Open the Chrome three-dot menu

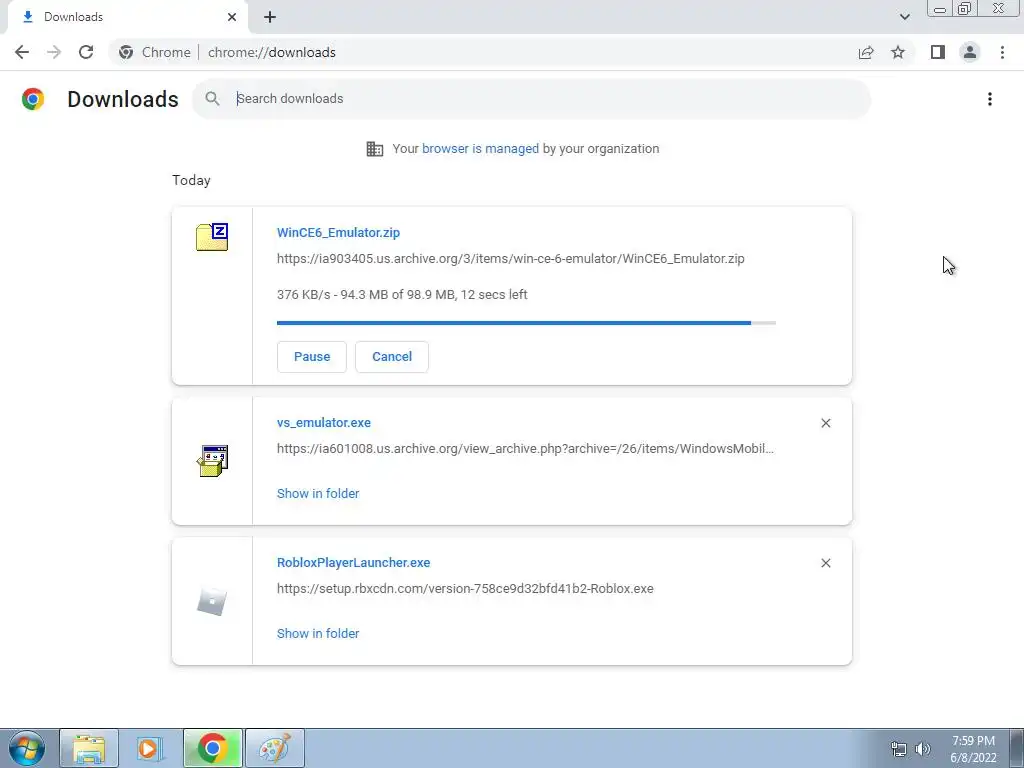point(1002,52)
